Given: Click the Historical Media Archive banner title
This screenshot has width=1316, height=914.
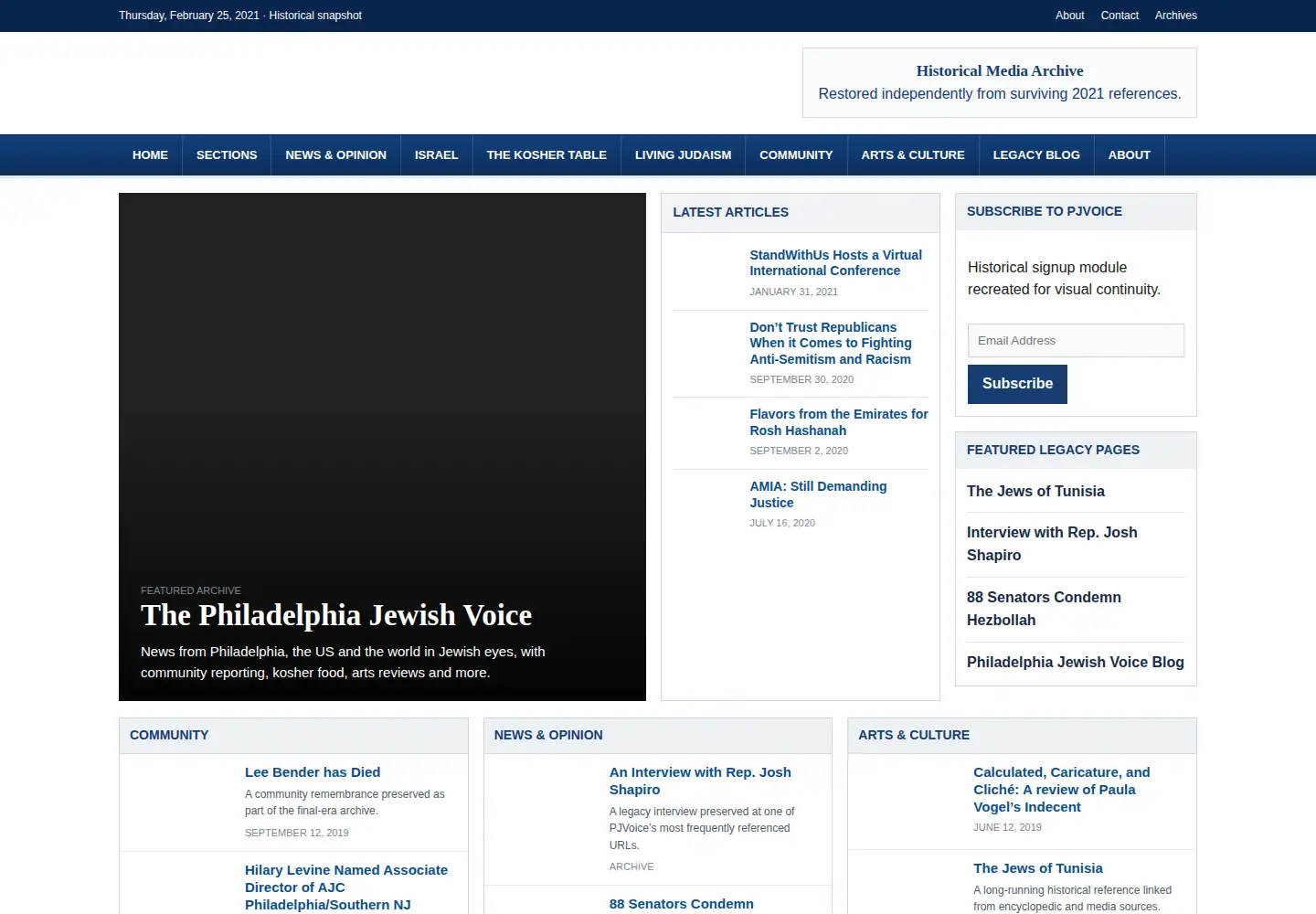Looking at the screenshot, I should click(x=1000, y=71).
